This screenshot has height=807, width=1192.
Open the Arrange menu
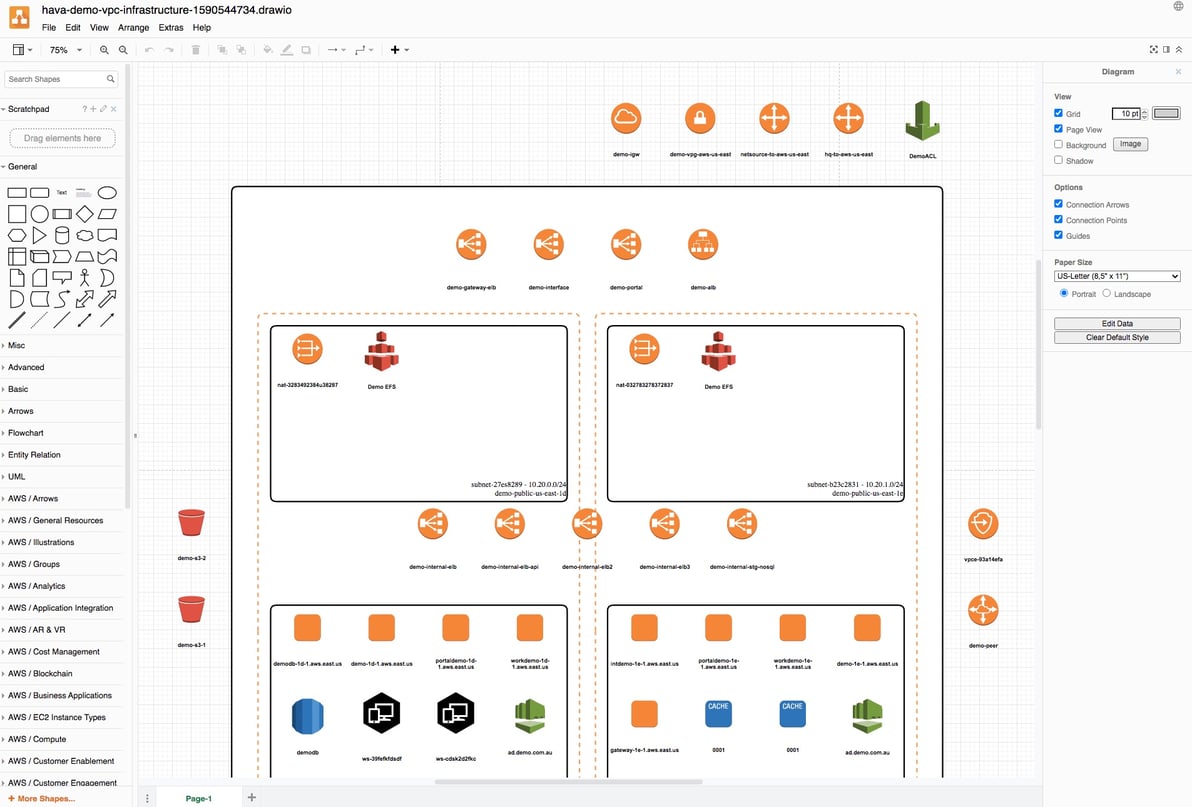click(132, 27)
